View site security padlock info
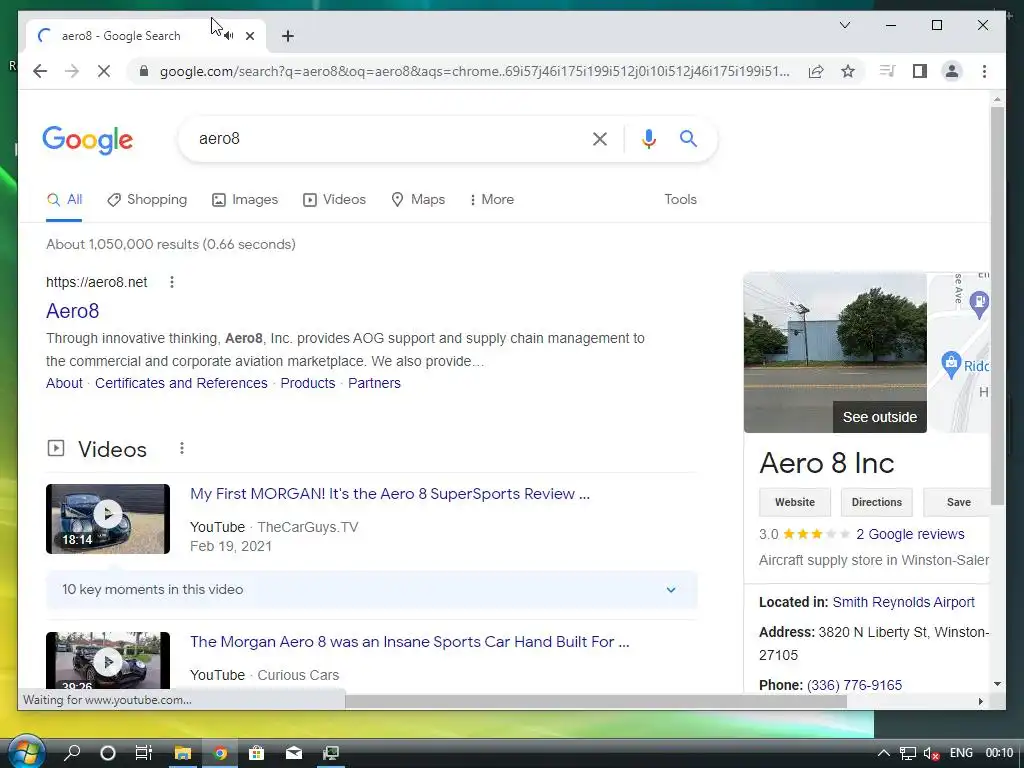Image resolution: width=1024 pixels, height=768 pixels. tap(144, 71)
